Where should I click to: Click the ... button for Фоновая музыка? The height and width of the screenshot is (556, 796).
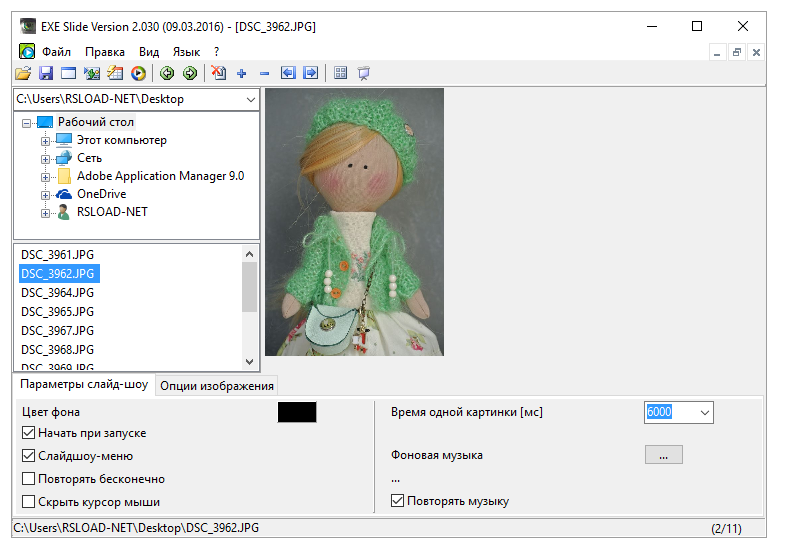click(664, 454)
